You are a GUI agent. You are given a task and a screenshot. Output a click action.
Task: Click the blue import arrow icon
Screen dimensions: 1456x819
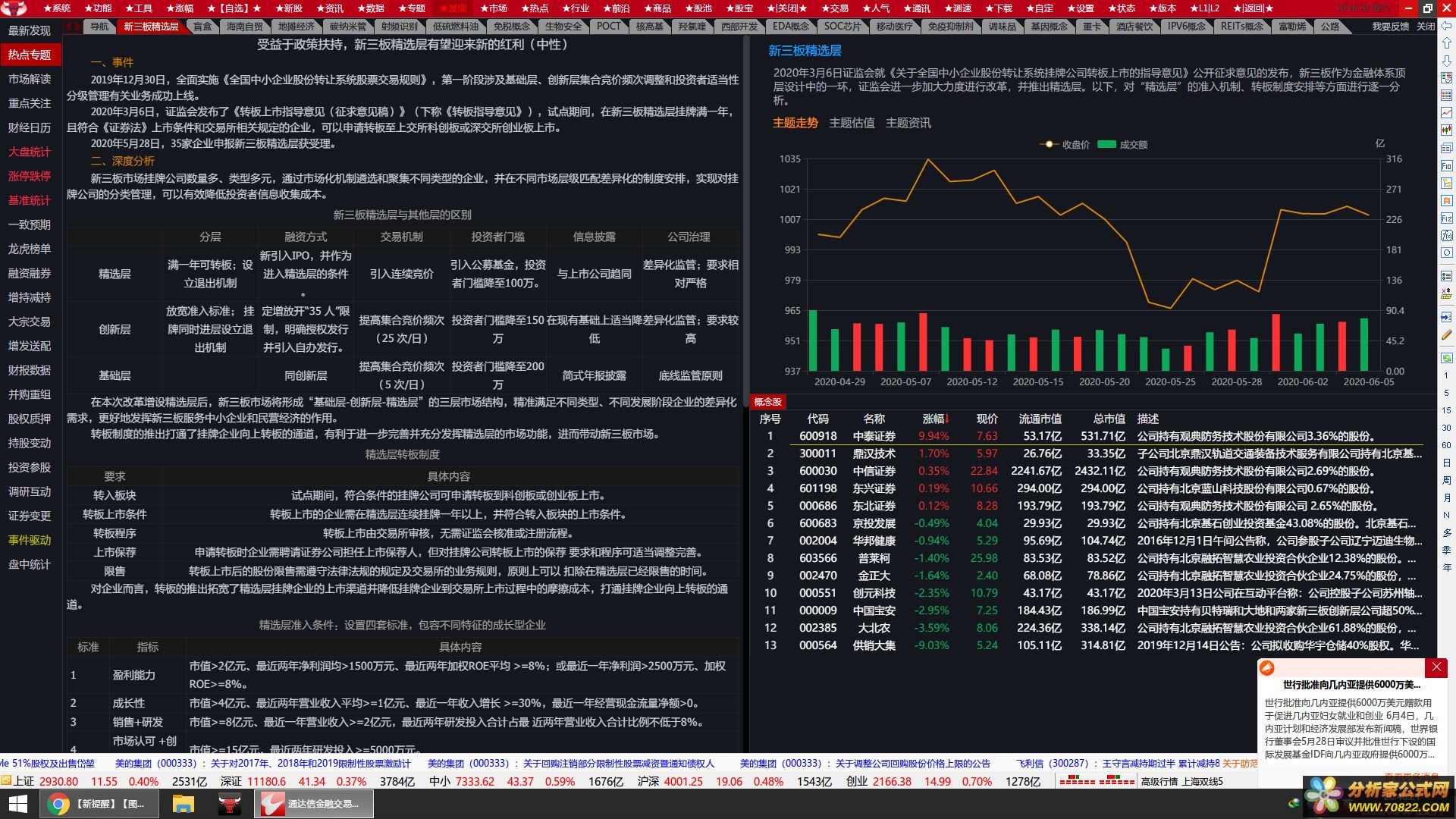1447,317
